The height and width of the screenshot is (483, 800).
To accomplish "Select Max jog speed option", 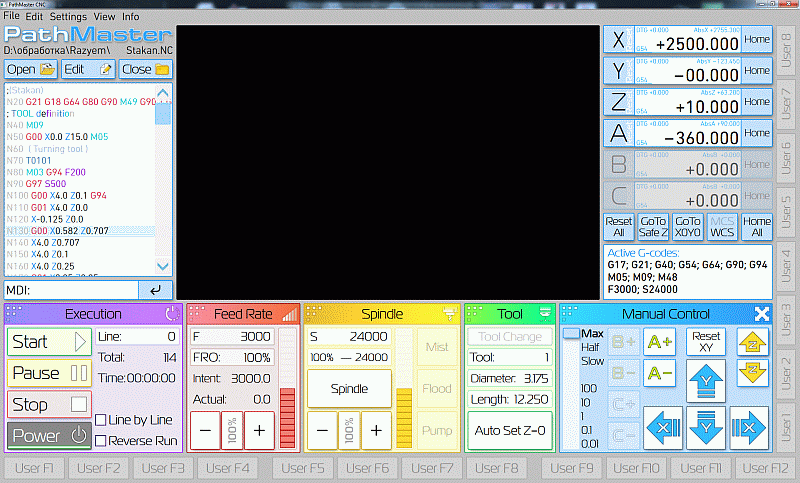I will pyautogui.click(x=592, y=334).
